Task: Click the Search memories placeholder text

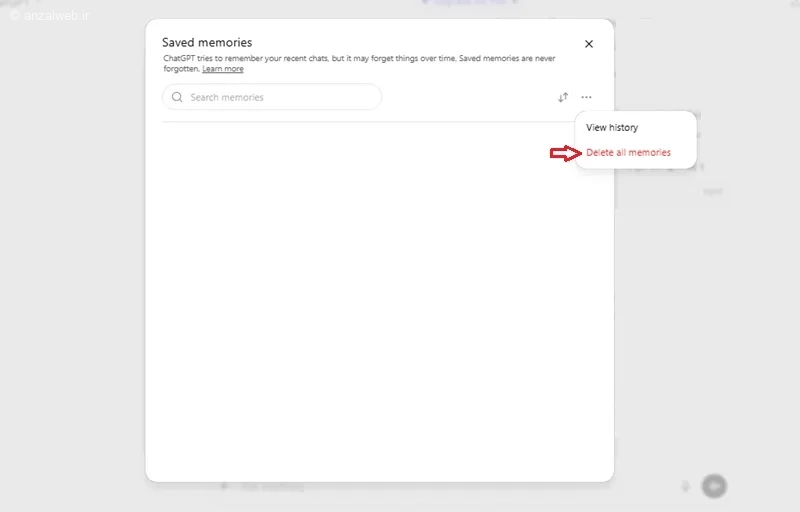Action: (x=227, y=97)
